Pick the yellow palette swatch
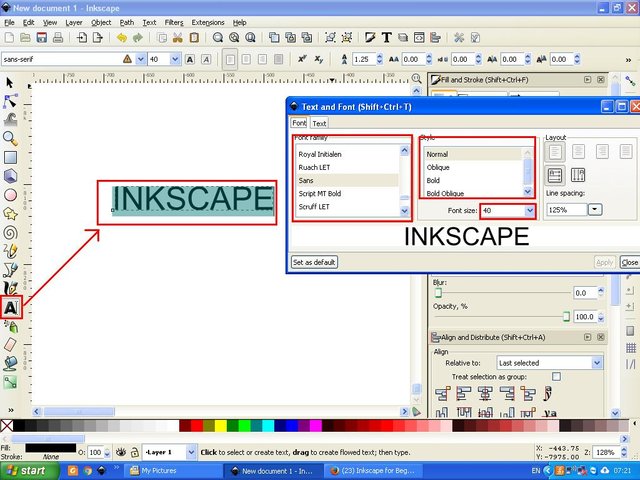The width and height of the screenshot is (640, 480). [x=220, y=426]
